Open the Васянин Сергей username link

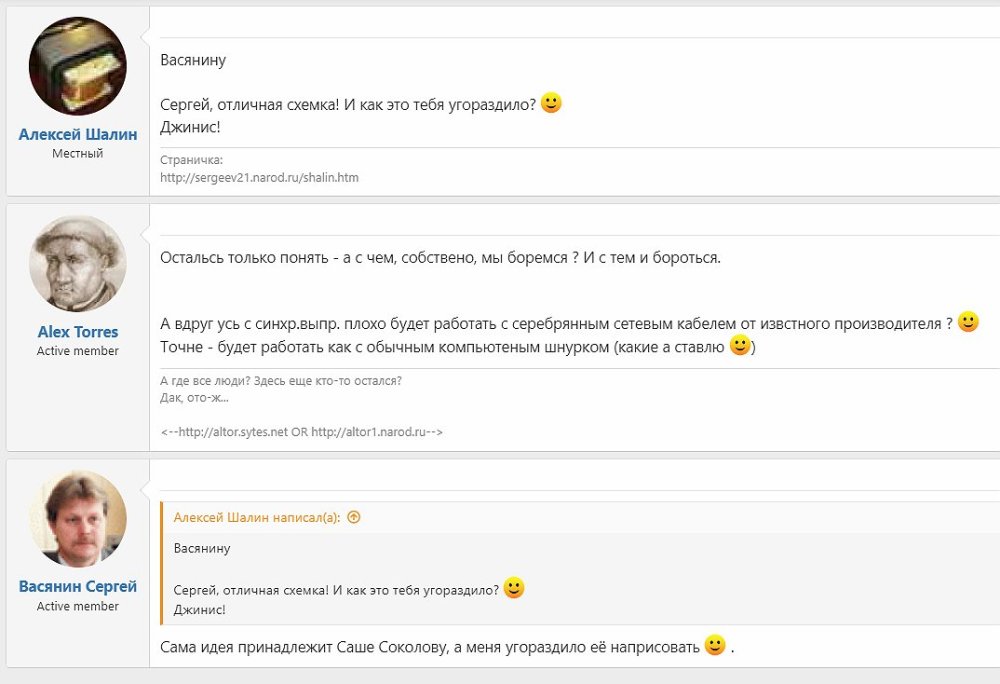(78, 586)
